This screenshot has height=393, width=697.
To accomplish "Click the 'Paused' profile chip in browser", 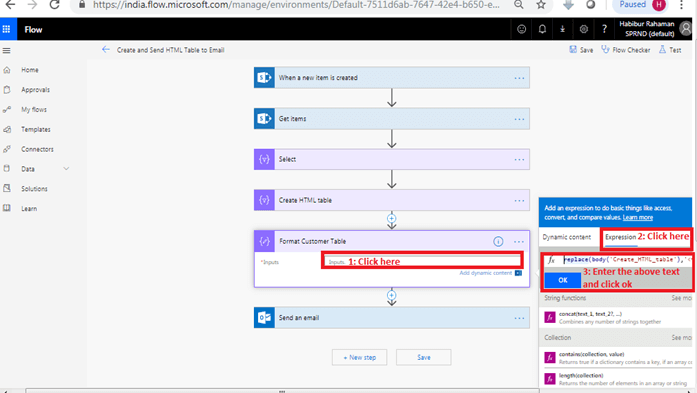I will [x=640, y=5].
